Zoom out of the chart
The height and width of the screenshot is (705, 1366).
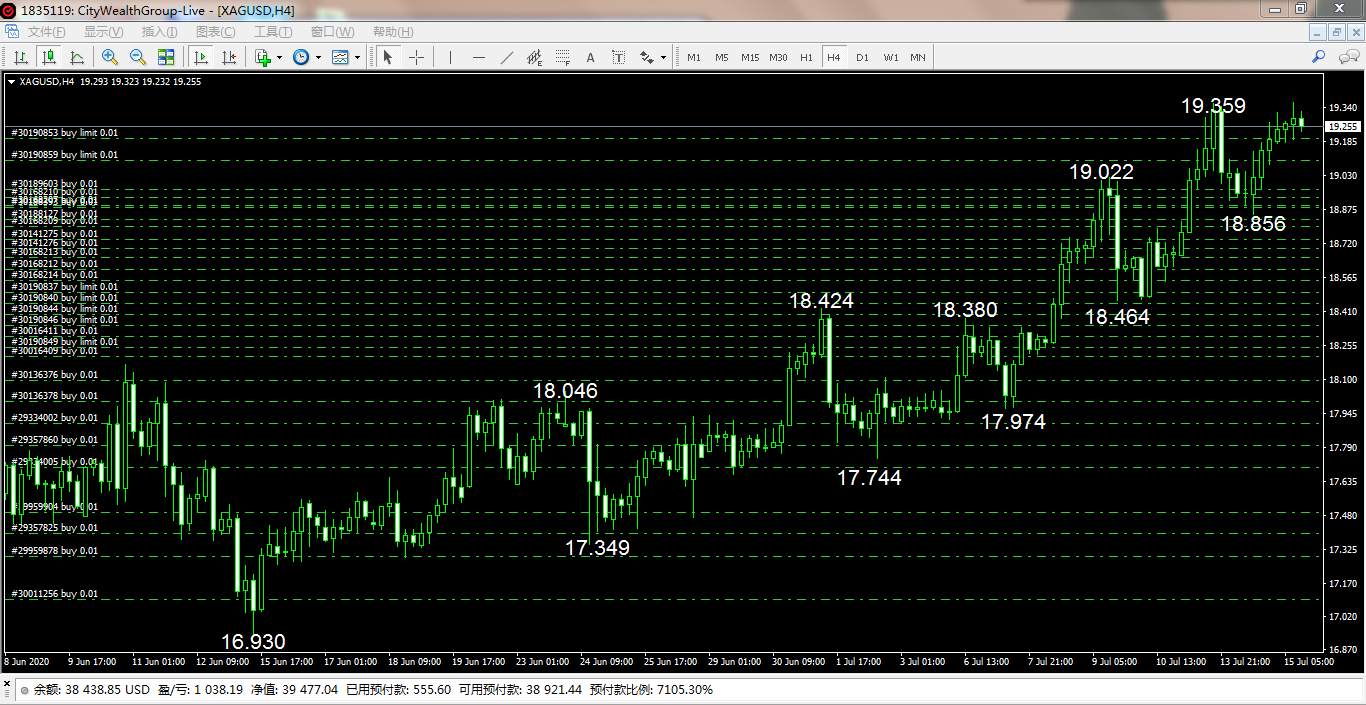138,57
